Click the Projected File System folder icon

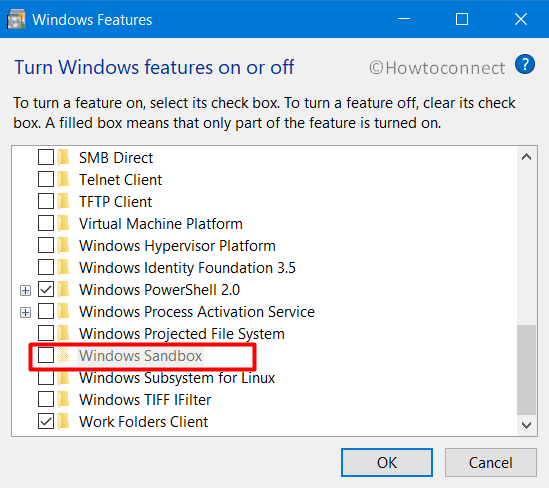point(63,333)
